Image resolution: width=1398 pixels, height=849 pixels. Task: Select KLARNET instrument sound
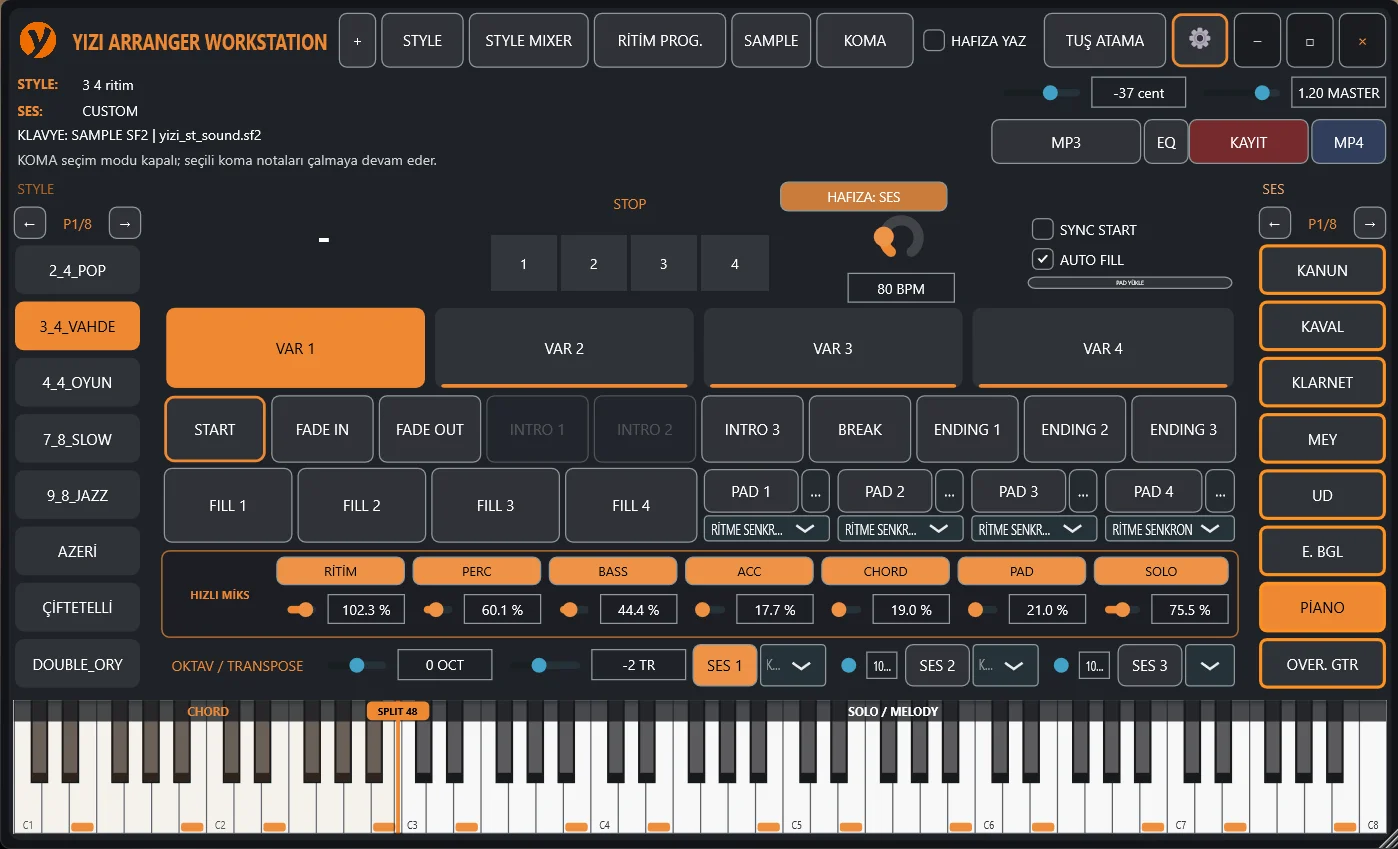point(1322,382)
